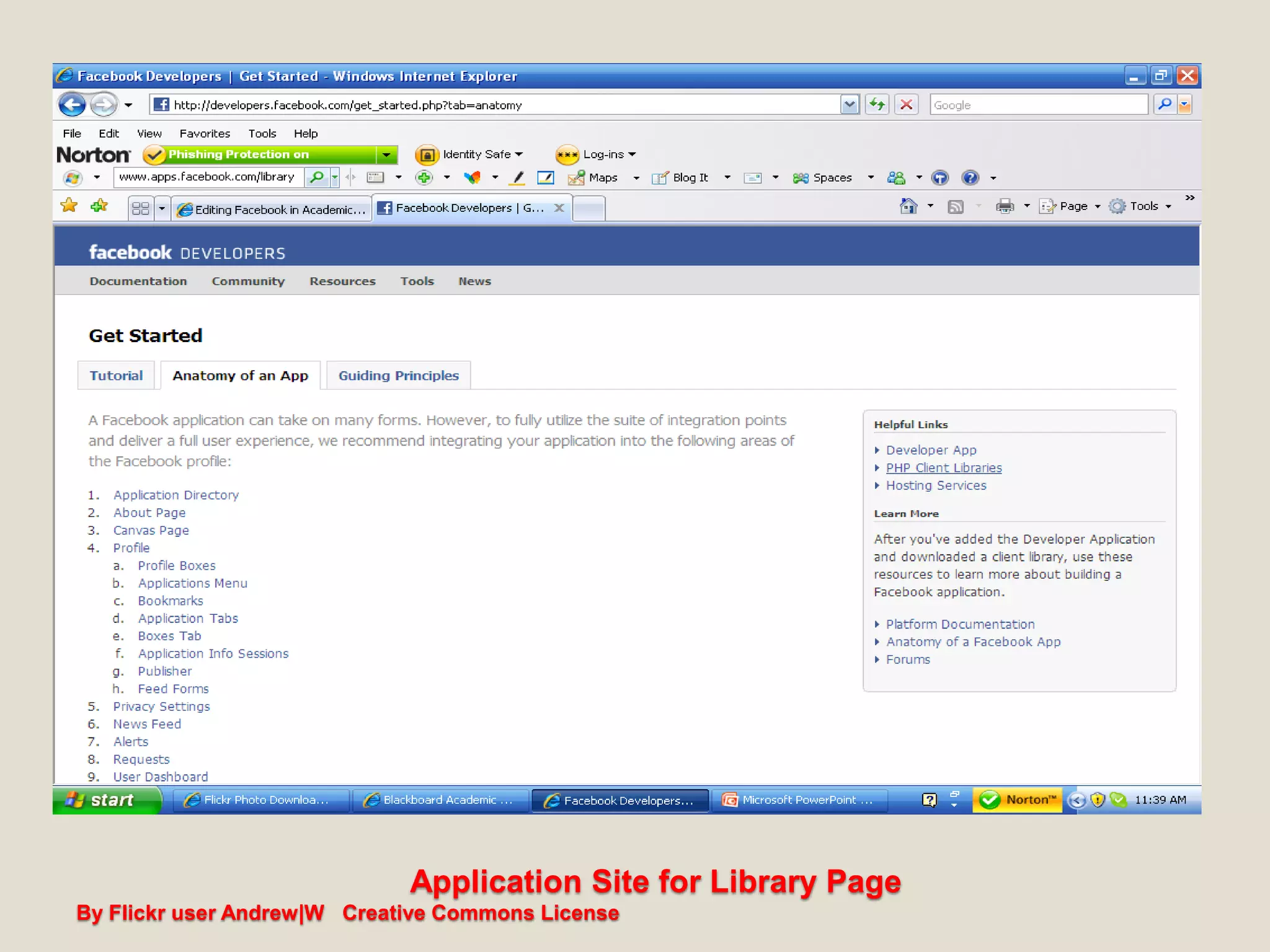Open the Resources nav item

(342, 281)
